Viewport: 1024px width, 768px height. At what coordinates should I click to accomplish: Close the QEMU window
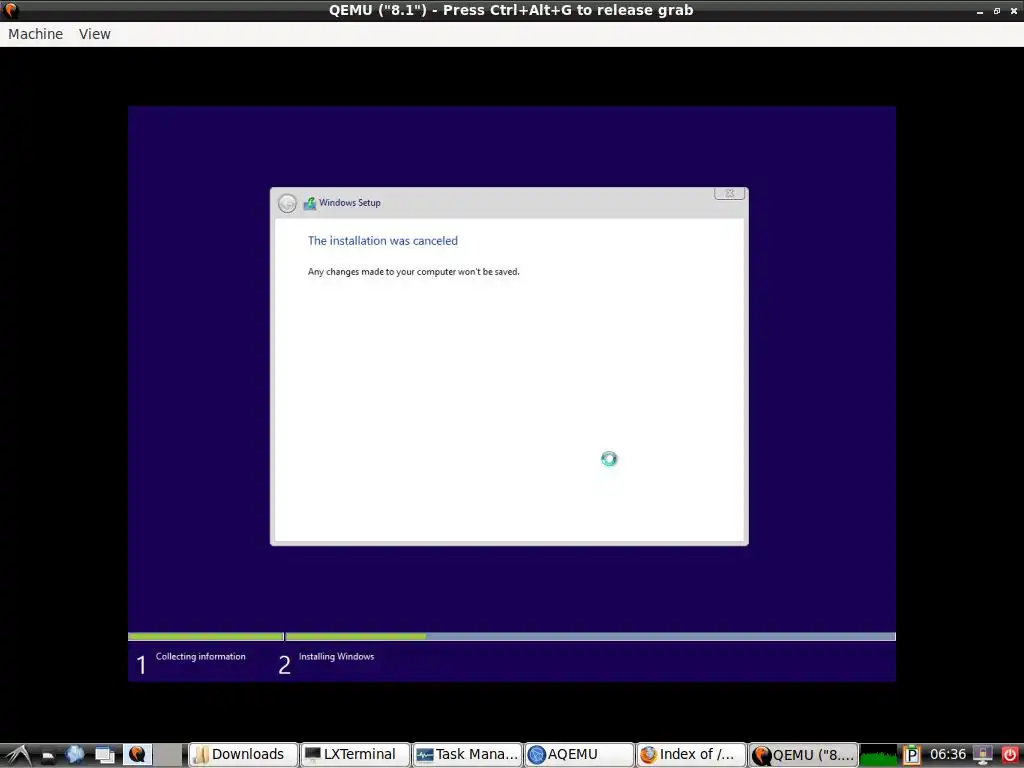1014,11
